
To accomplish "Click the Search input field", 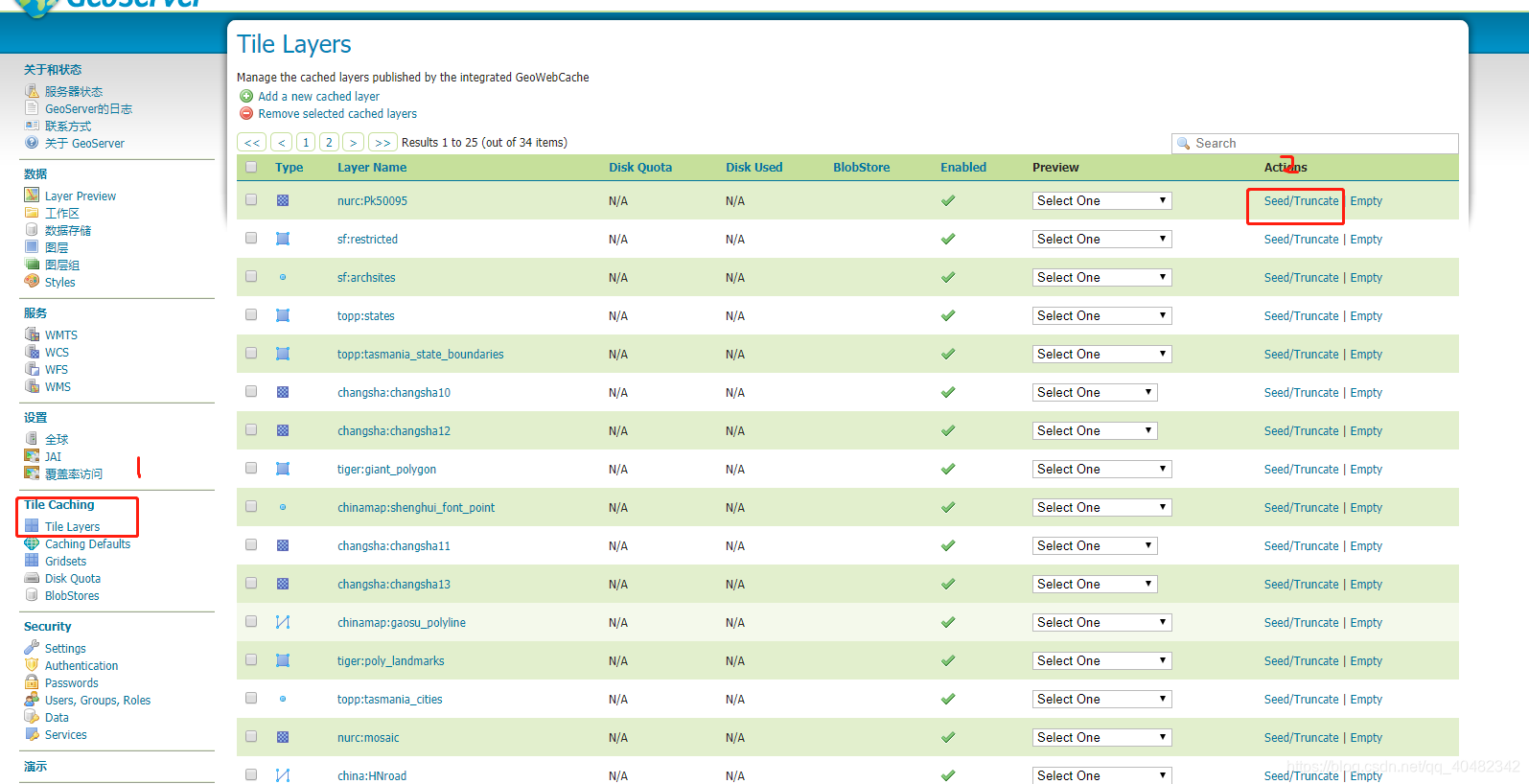I will [1314, 143].
